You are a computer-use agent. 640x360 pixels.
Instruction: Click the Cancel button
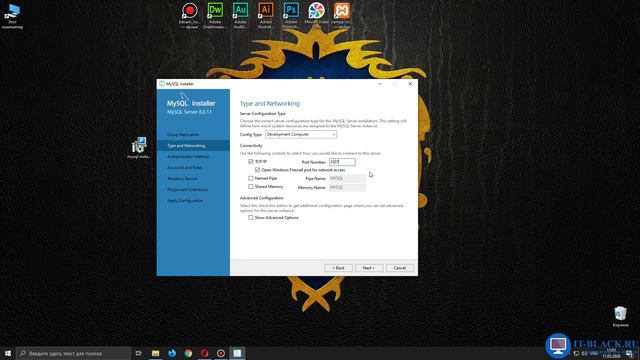[x=400, y=268]
